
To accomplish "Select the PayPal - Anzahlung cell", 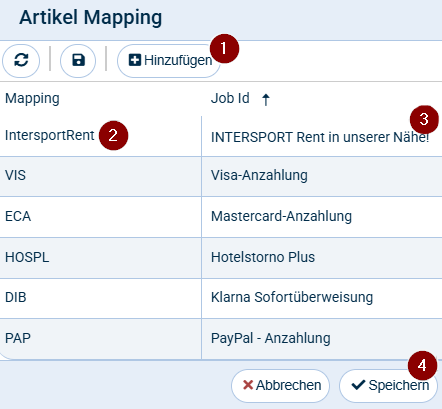I will pos(322,339).
